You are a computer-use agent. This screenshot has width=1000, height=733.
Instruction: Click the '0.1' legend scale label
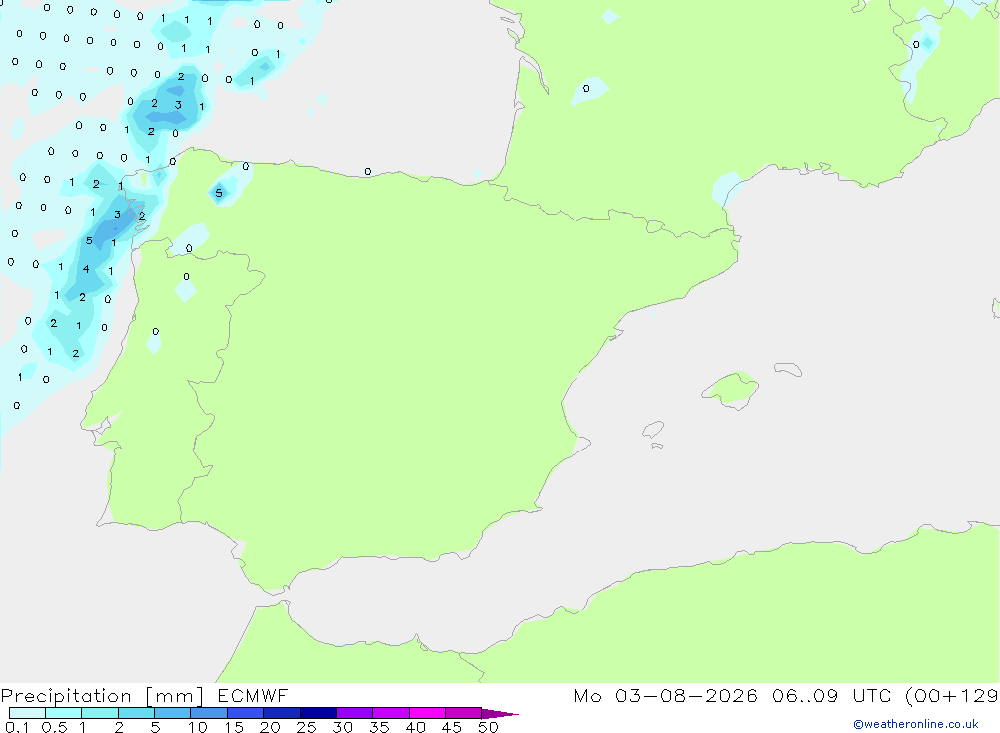[x=17, y=727]
